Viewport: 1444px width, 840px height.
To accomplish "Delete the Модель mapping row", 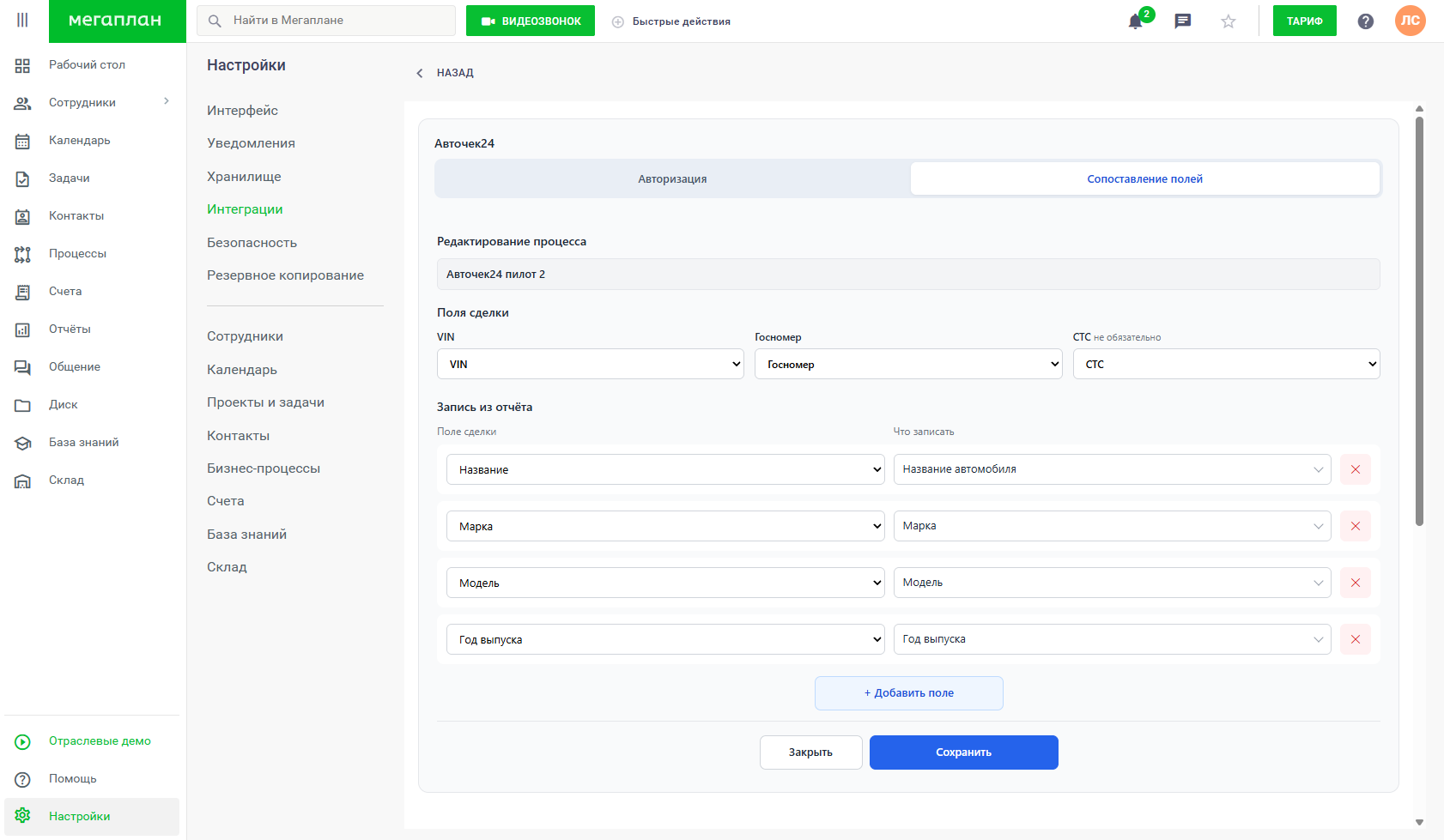I will tap(1356, 583).
